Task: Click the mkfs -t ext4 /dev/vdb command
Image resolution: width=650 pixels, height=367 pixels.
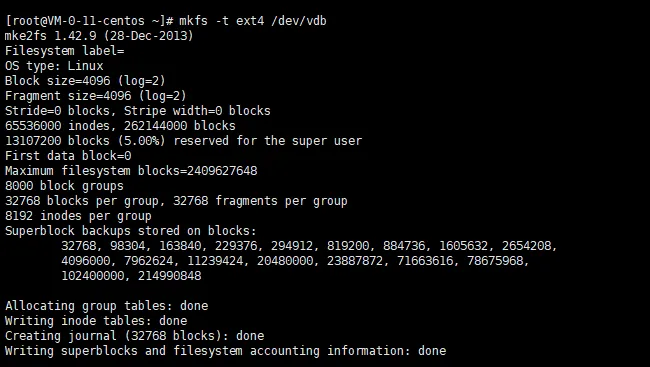Action: (253, 21)
